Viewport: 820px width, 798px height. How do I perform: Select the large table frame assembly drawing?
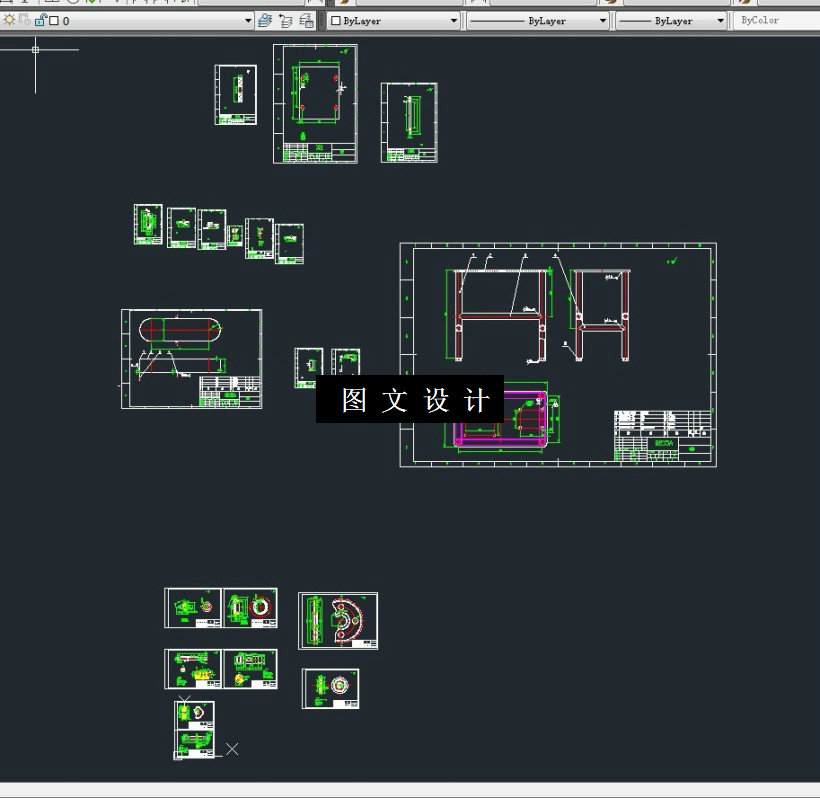(558, 355)
